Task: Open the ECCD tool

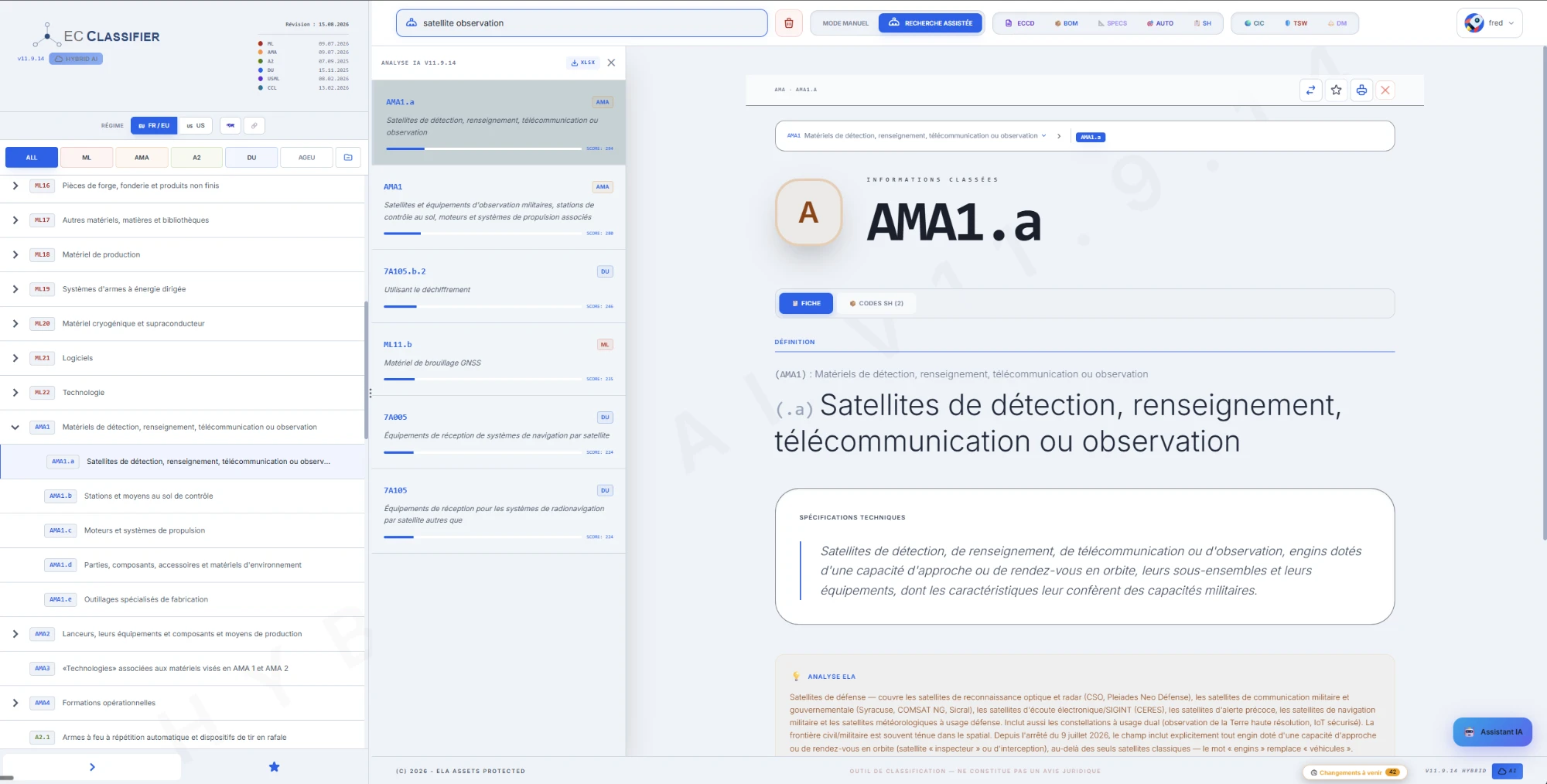Action: (1019, 23)
